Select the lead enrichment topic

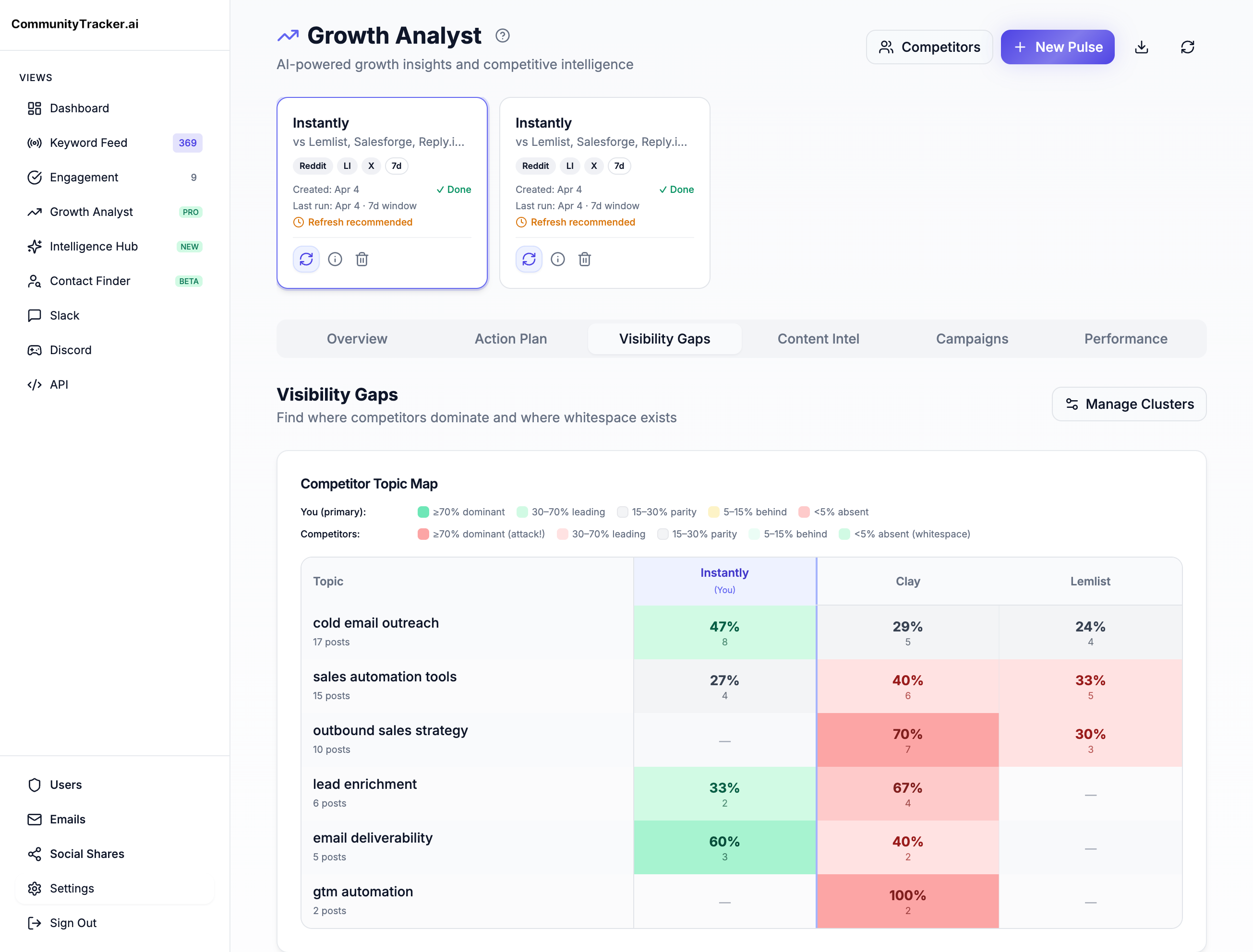click(364, 785)
